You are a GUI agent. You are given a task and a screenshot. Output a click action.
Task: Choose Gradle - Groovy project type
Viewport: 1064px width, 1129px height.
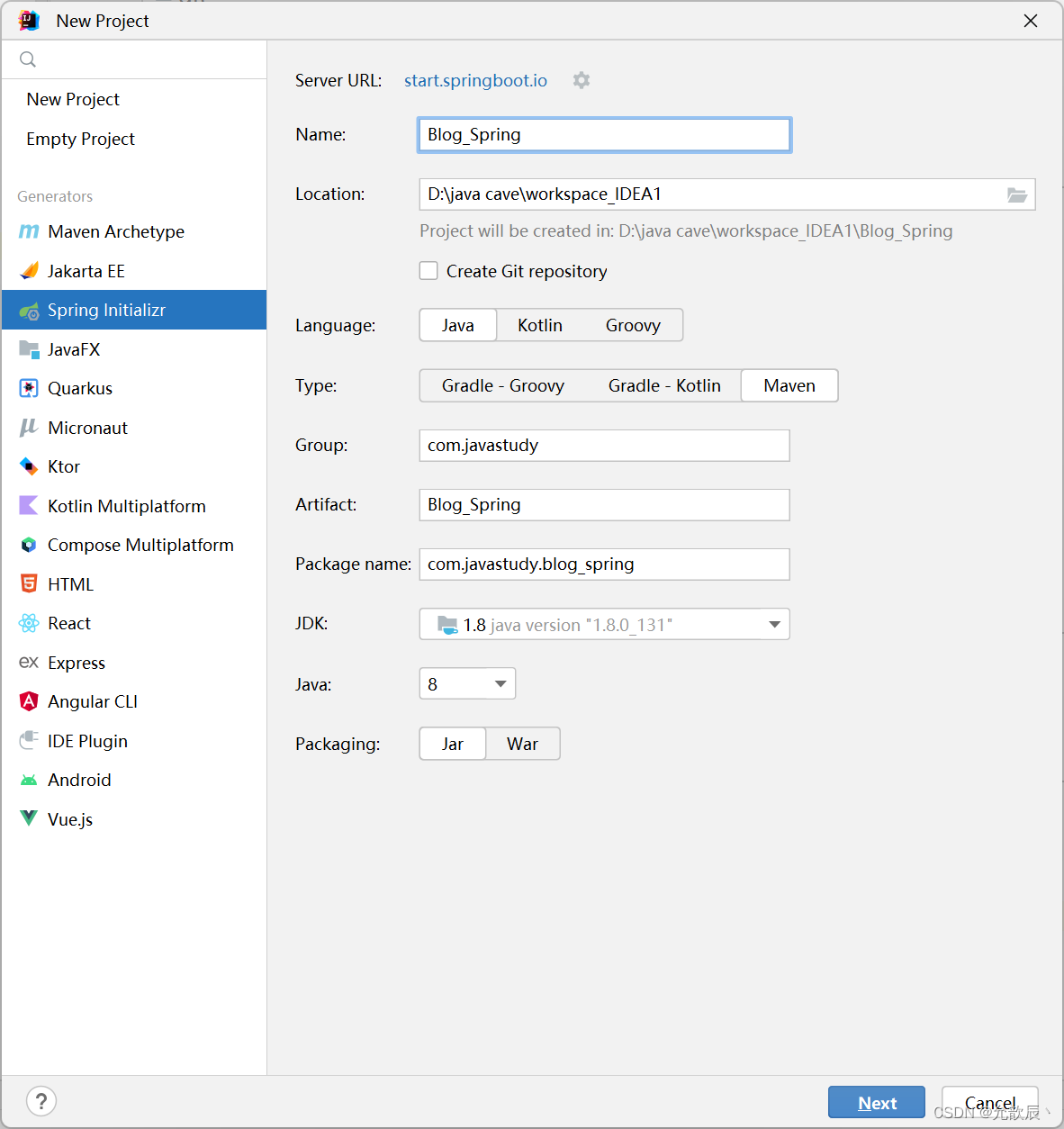[x=503, y=385]
